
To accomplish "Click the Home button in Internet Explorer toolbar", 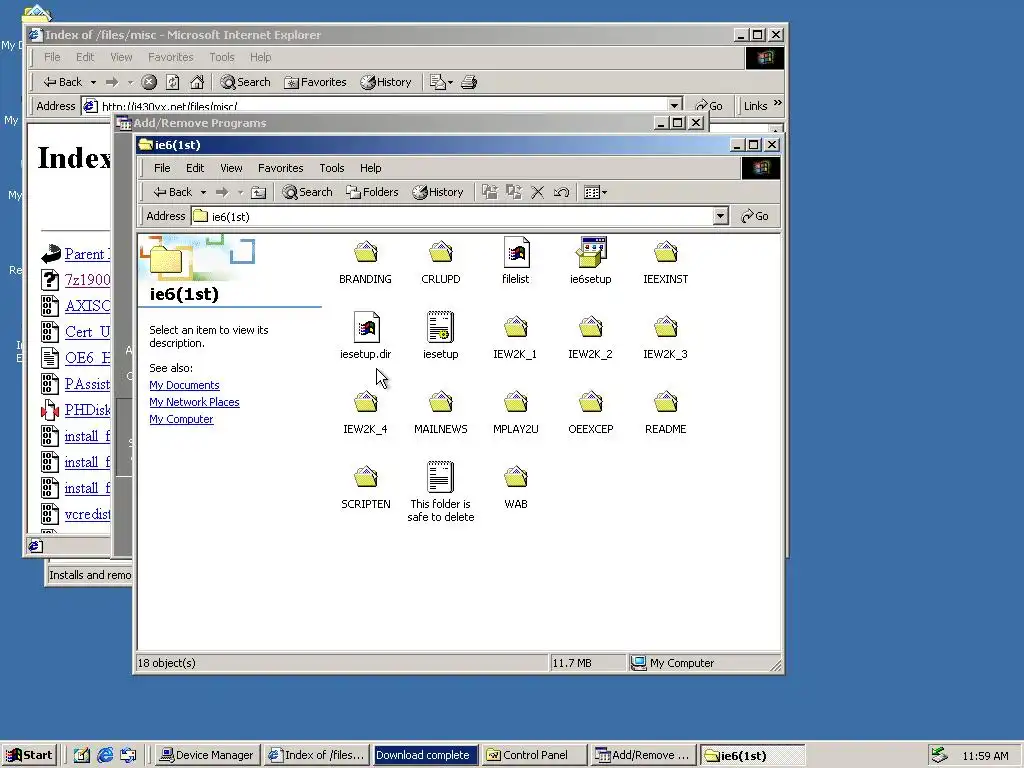I will tap(197, 82).
